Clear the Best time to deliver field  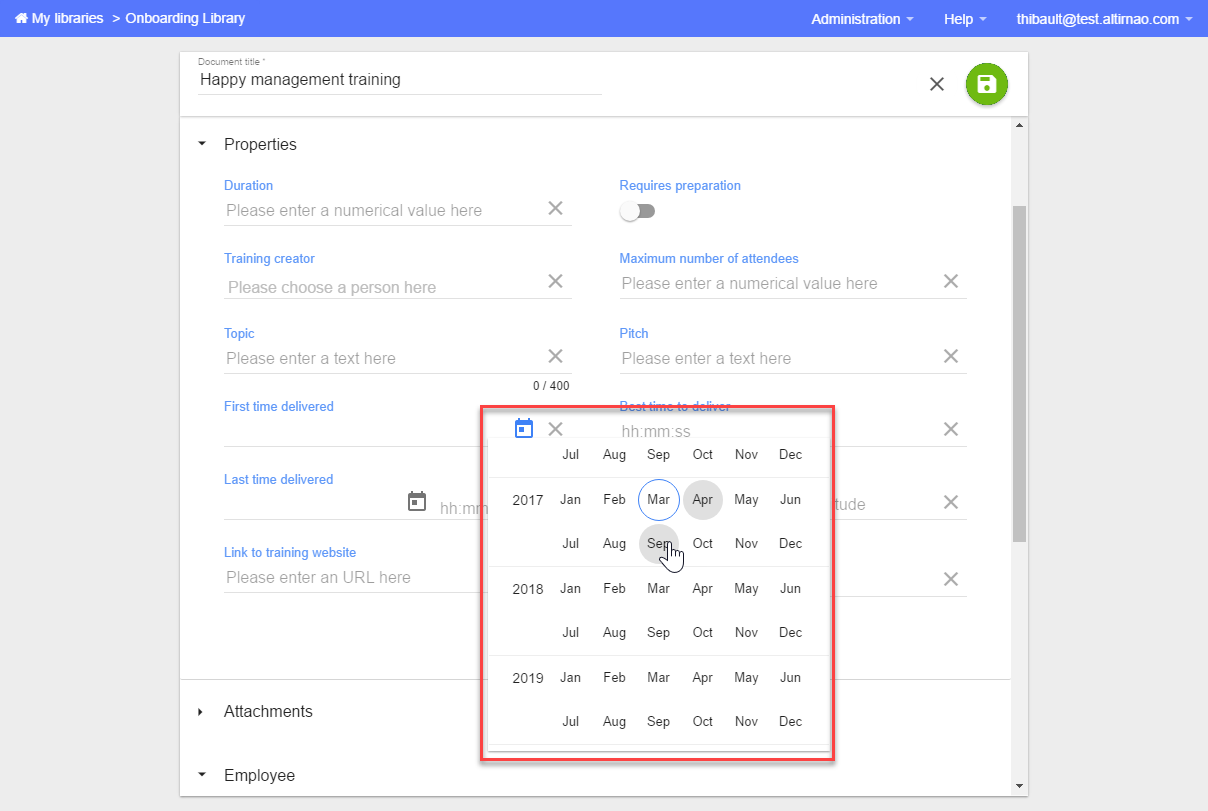[951, 429]
